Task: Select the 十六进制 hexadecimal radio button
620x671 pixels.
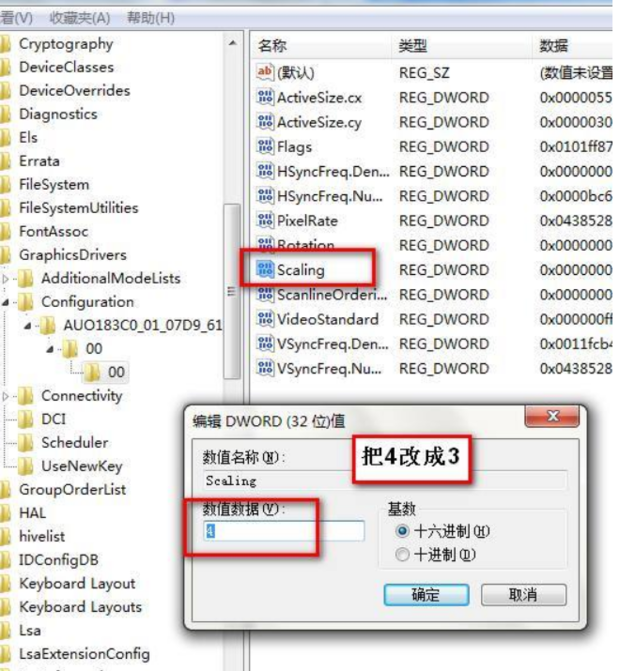Action: tap(402, 531)
